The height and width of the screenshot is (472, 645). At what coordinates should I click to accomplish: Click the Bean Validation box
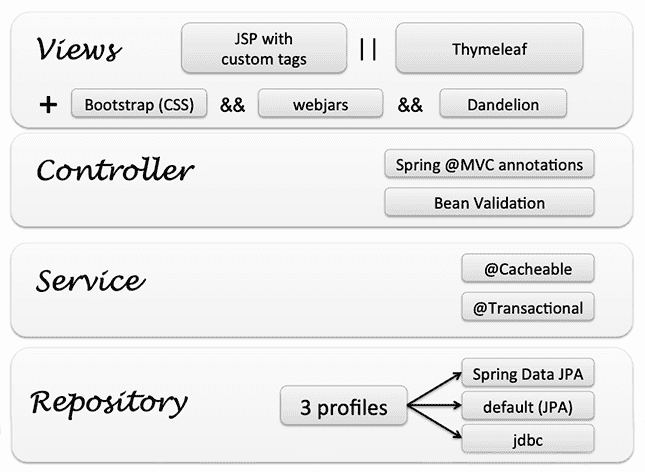tap(489, 203)
